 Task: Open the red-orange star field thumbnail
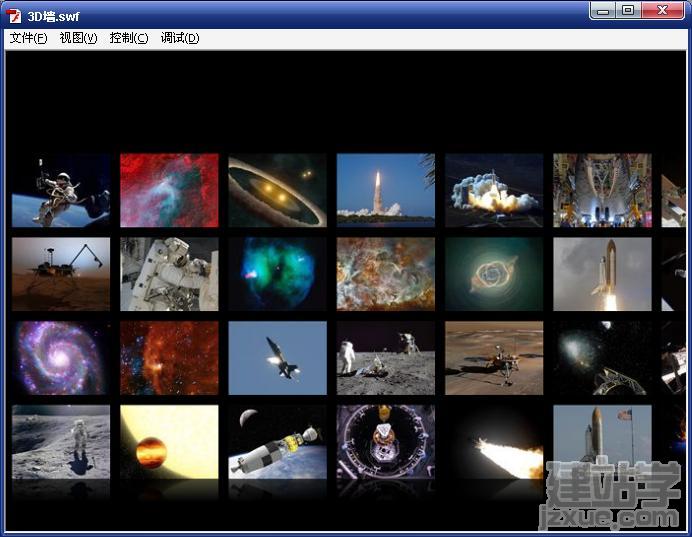(x=169, y=358)
